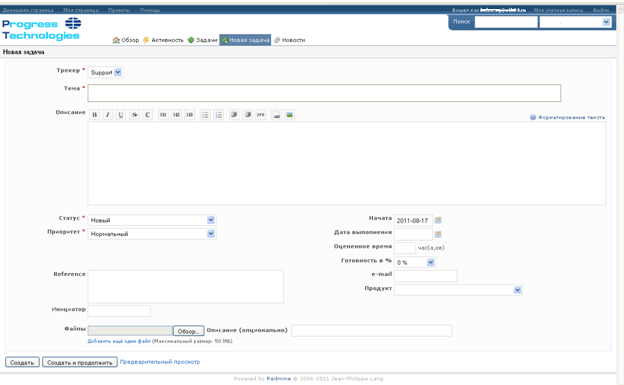Click the e-mail input field

[x=425, y=276]
